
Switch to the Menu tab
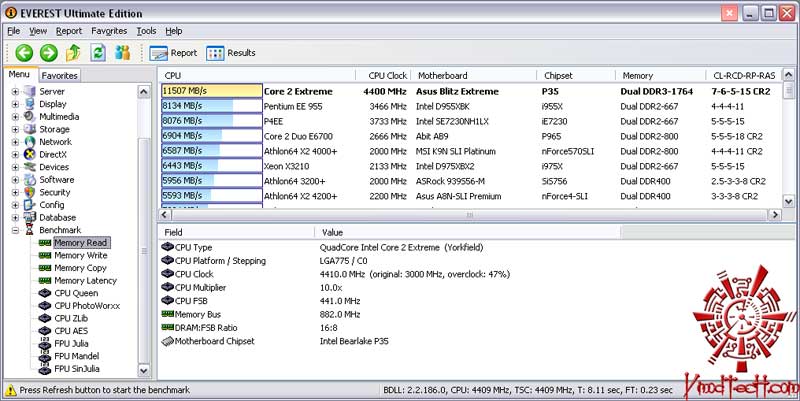tap(19, 74)
